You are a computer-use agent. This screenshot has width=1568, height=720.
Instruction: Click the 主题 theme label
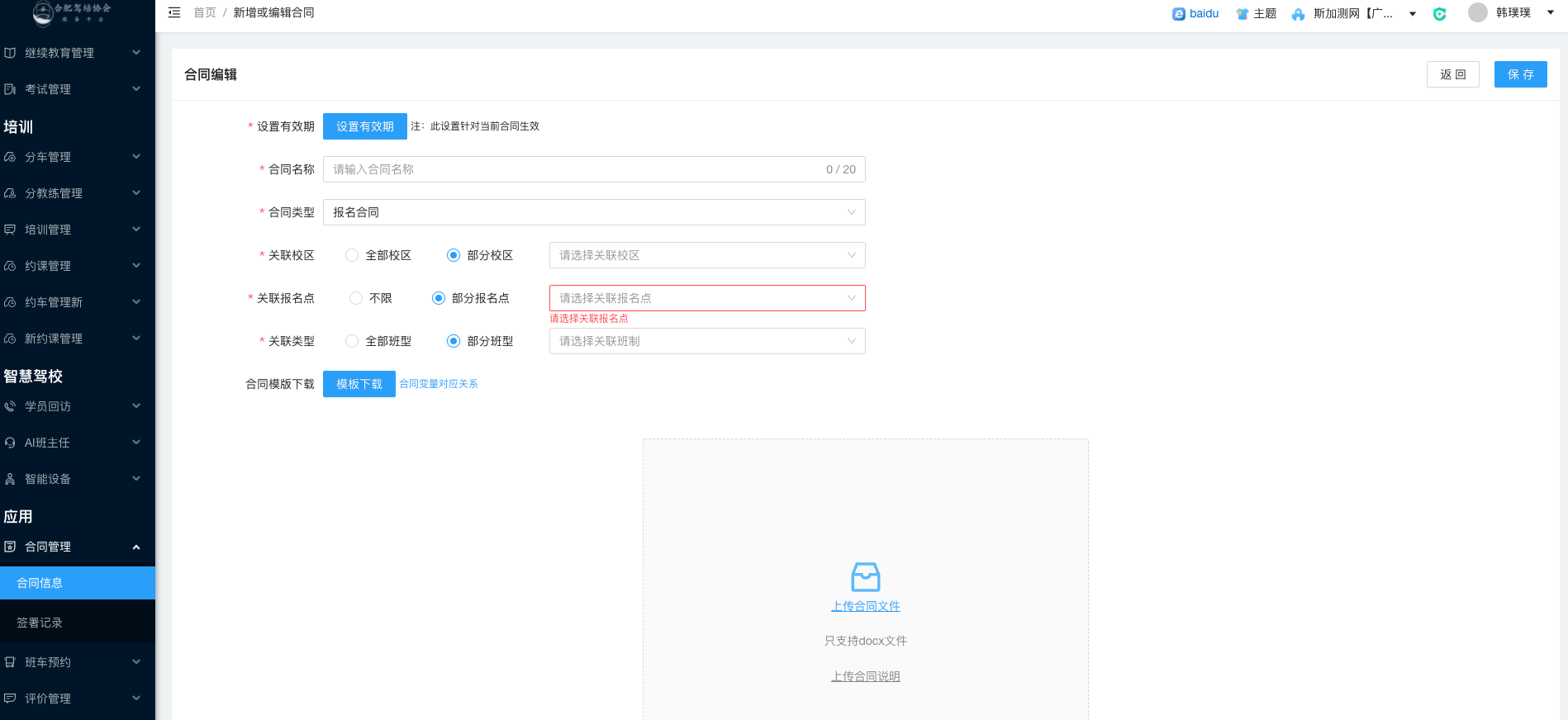(x=1265, y=14)
